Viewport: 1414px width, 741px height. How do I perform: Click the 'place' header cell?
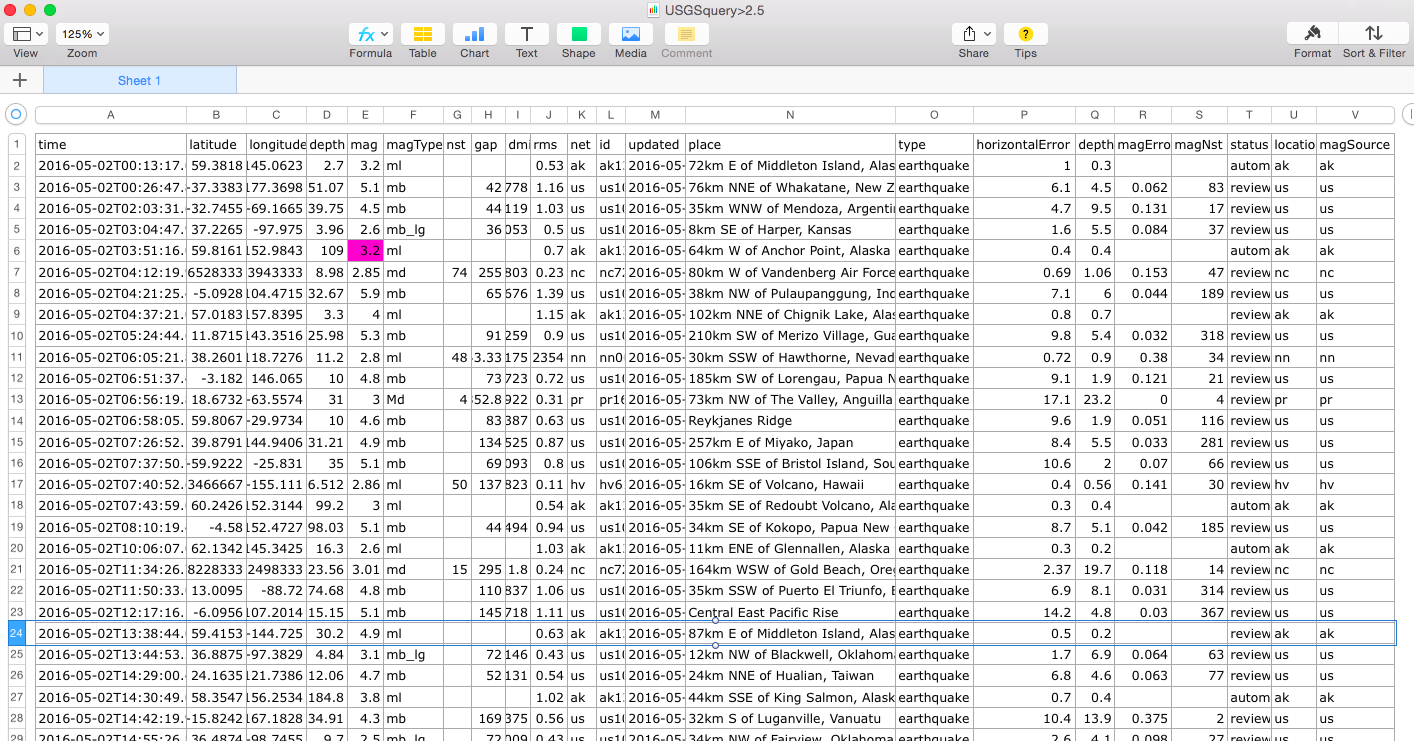click(790, 144)
